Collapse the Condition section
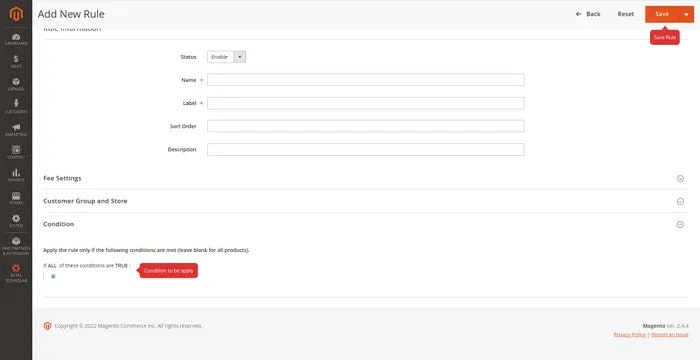The height and width of the screenshot is (360, 700). coord(365,224)
